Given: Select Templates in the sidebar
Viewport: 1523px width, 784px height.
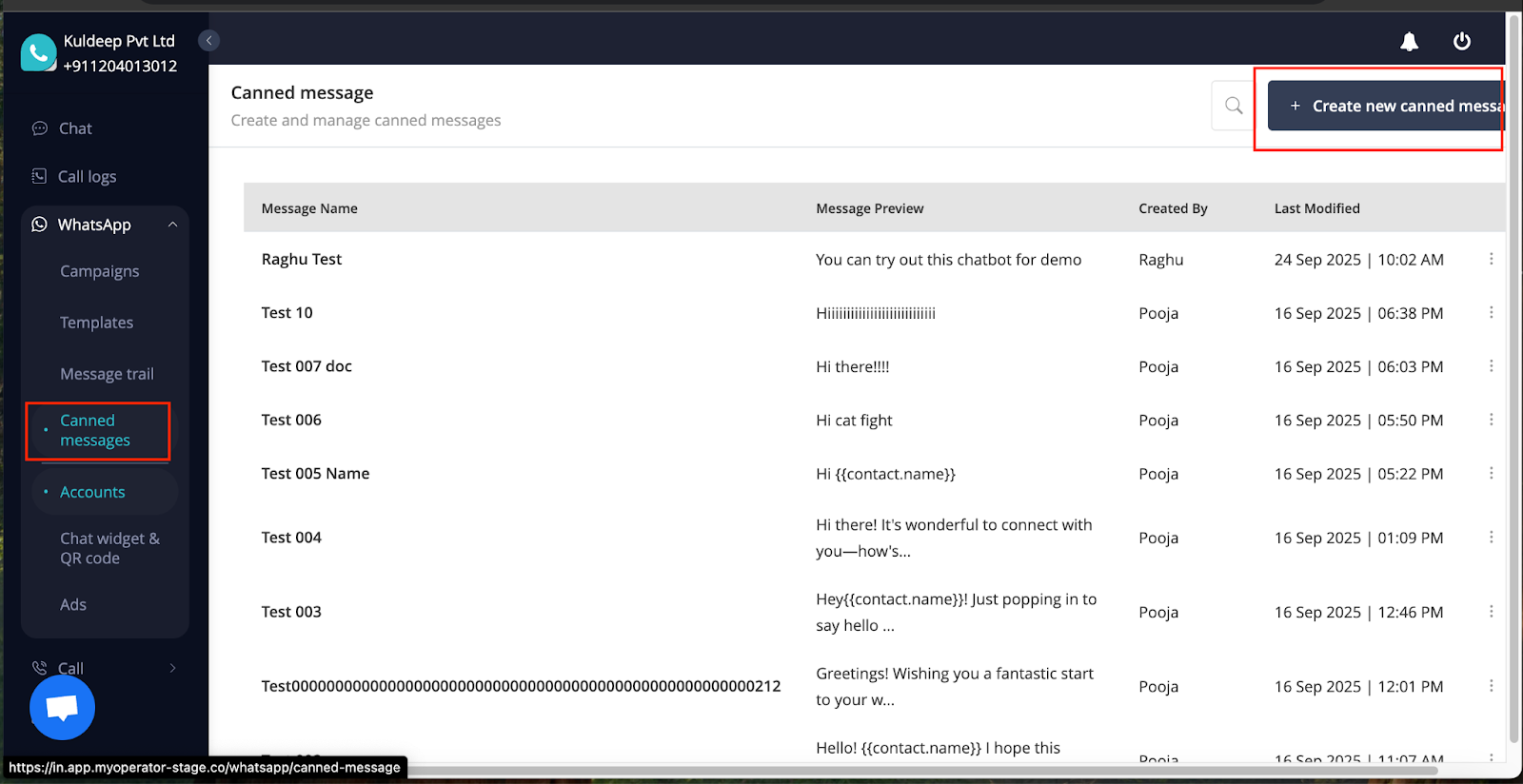Looking at the screenshot, I should (x=96, y=323).
